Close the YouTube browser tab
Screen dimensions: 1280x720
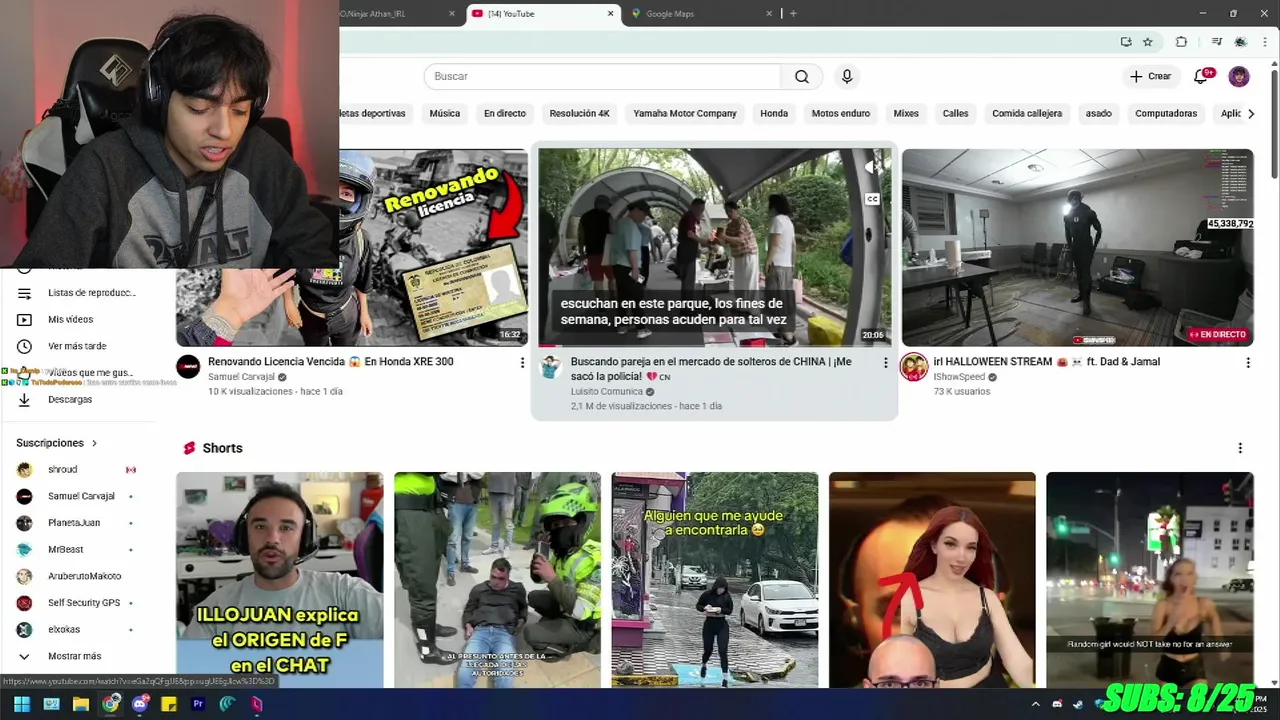(611, 14)
